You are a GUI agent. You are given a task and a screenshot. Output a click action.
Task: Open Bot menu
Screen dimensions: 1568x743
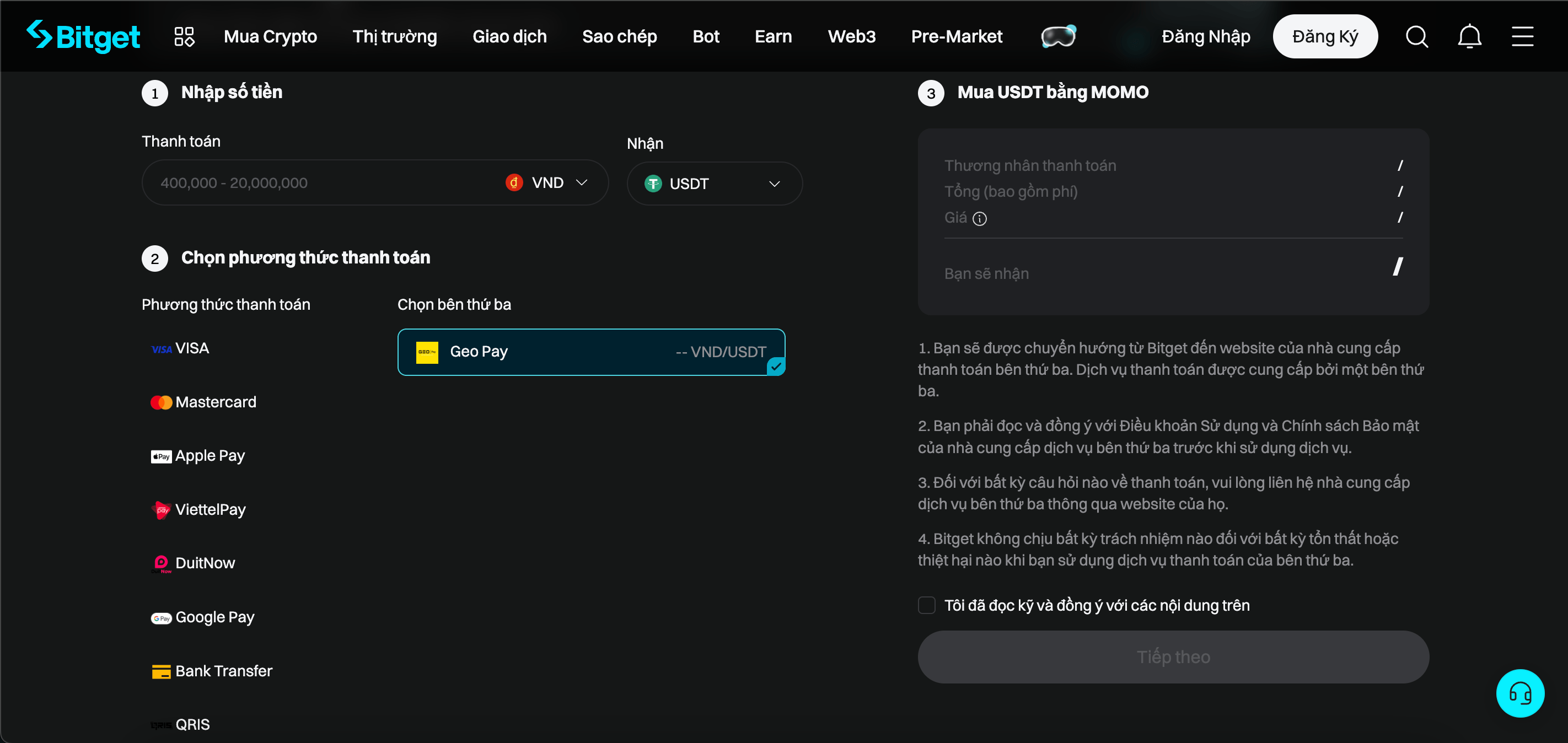point(706,36)
